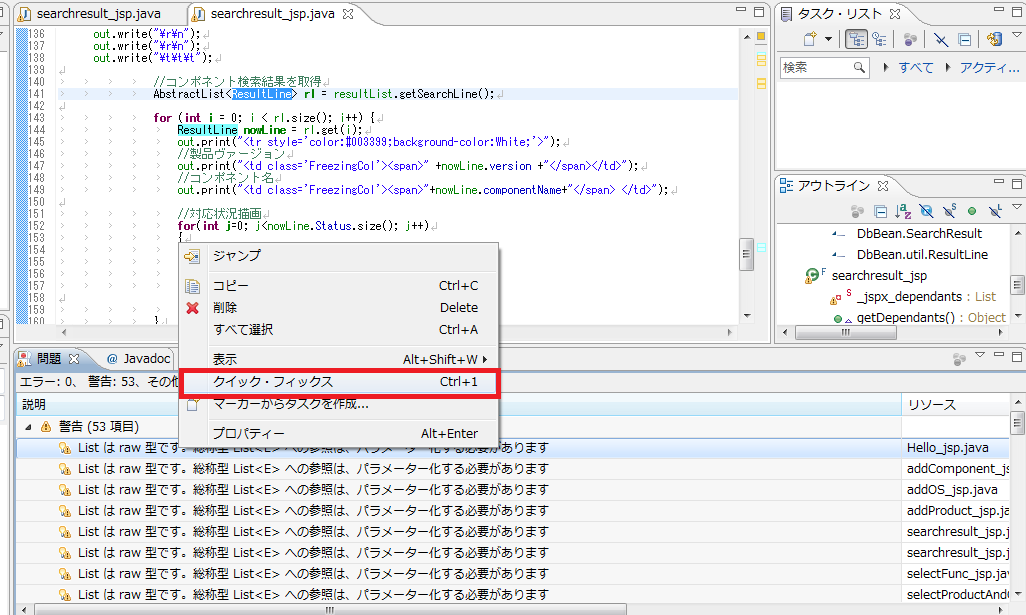Click Collapse All icon in Outline toolbar
The width and height of the screenshot is (1026, 615).
tap(881, 211)
